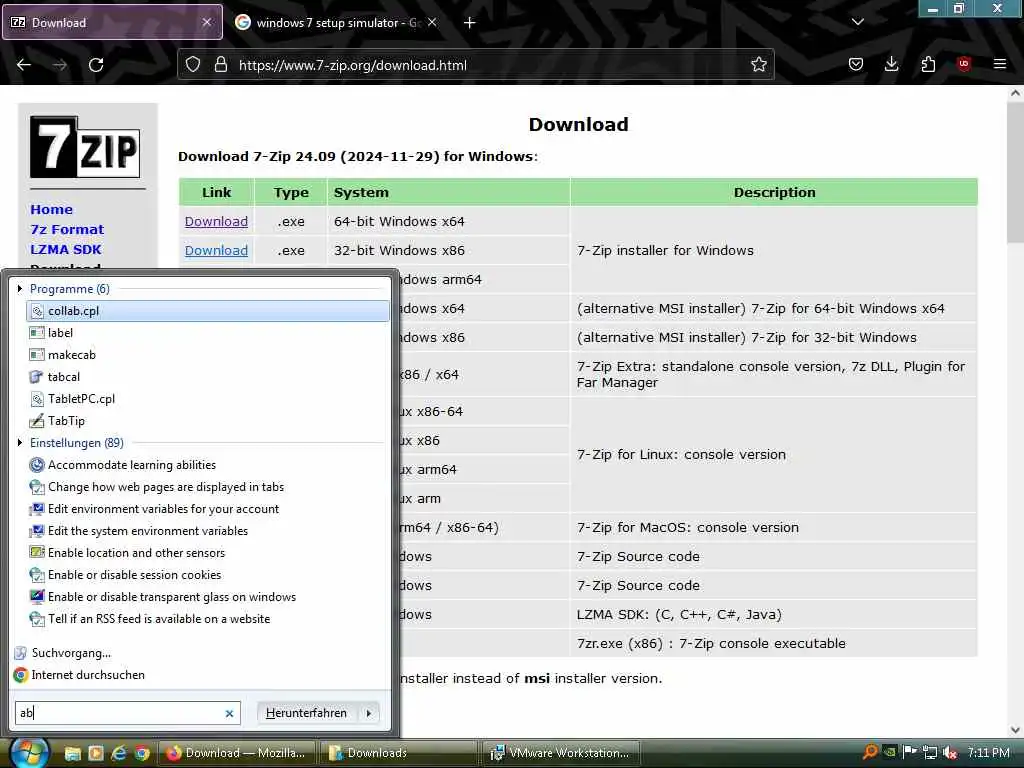Collapse the Programme (6) group
1024x768 pixels.
pos(20,289)
